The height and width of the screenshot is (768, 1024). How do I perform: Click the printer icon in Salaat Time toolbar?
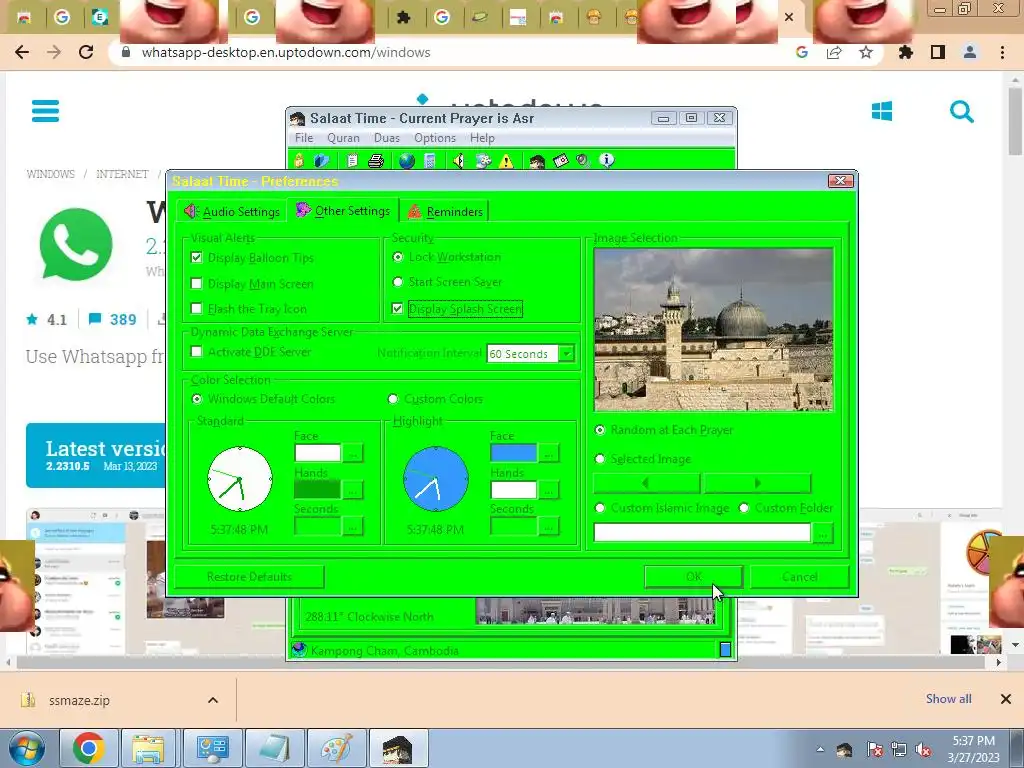pyautogui.click(x=376, y=161)
